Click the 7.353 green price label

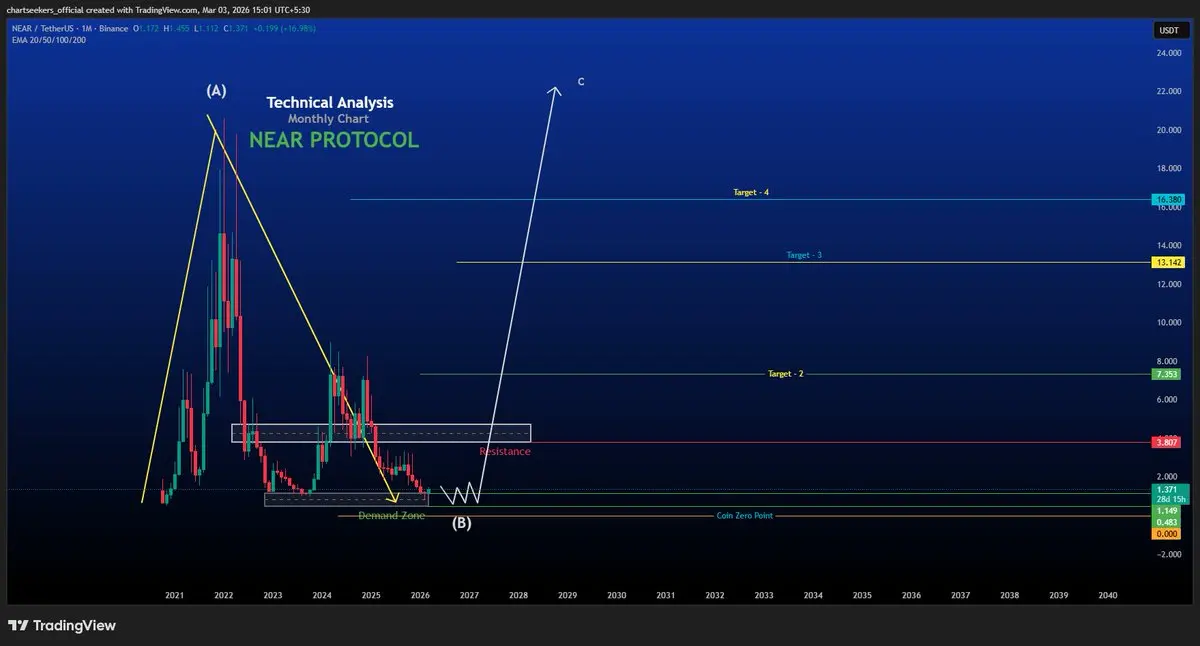coord(1167,374)
